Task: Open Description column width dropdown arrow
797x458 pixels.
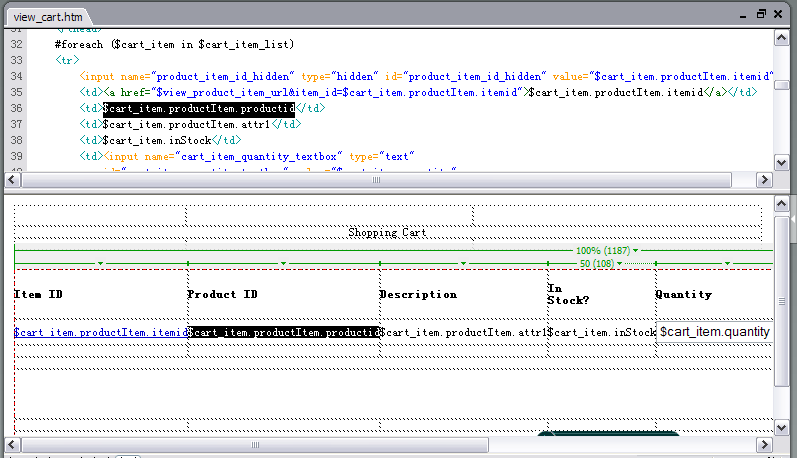Action: pos(463,264)
